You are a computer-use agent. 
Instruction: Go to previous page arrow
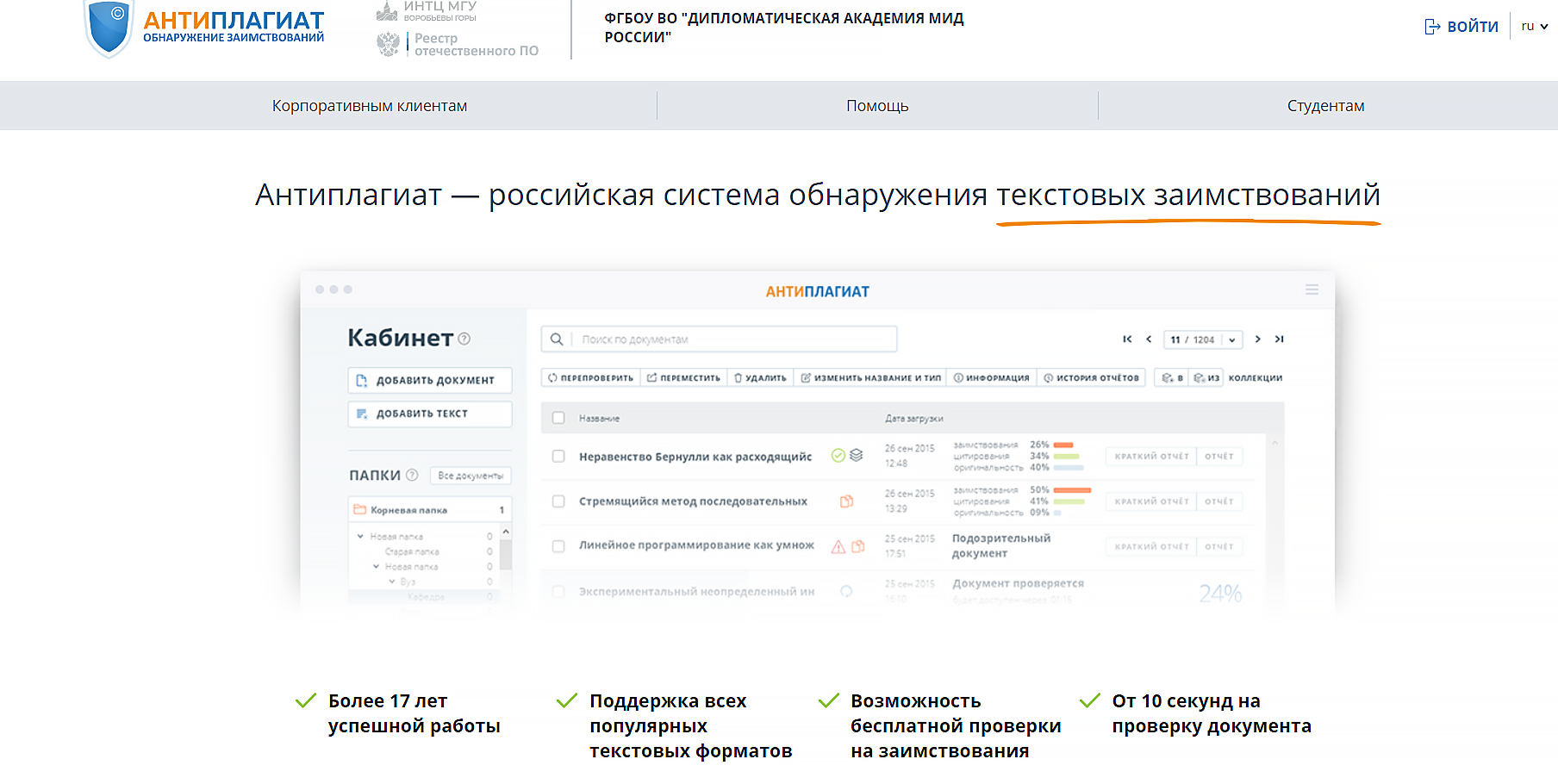[1149, 339]
